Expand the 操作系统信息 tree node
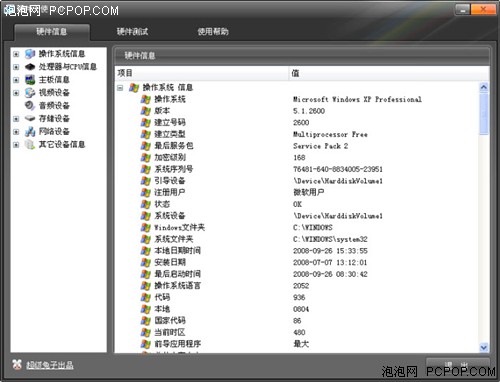Screen dimensions: 500x382 click(x=16, y=54)
